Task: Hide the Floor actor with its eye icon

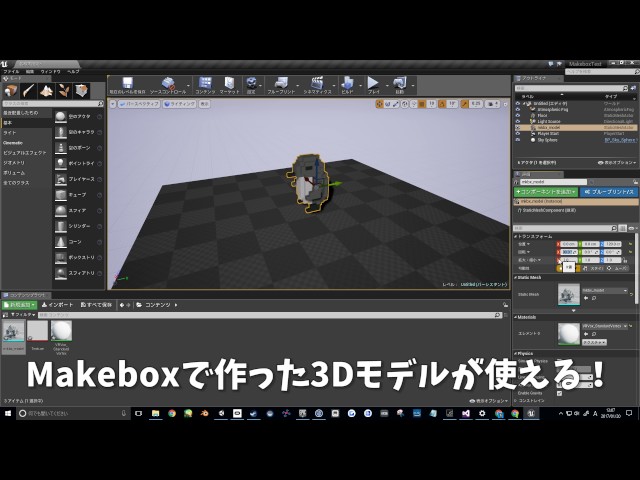Action: click(x=518, y=116)
